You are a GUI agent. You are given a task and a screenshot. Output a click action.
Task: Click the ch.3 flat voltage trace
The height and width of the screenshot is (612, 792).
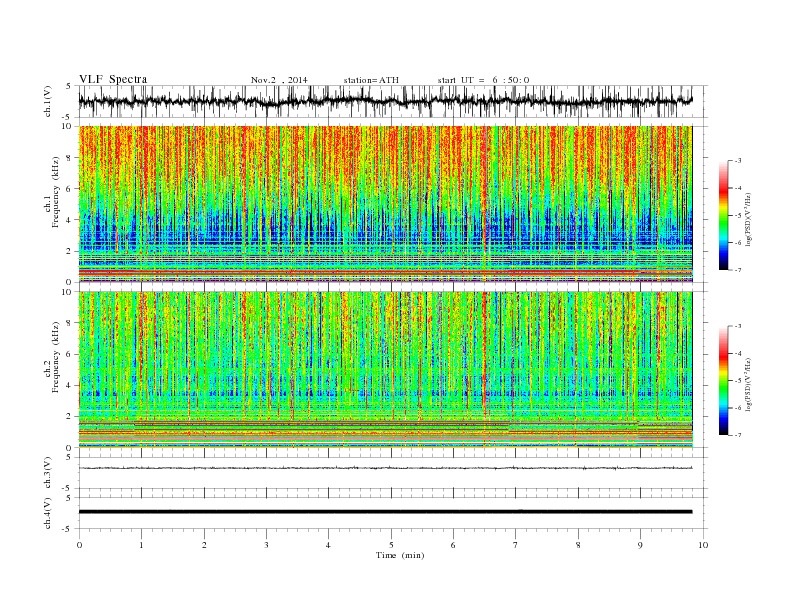point(386,468)
